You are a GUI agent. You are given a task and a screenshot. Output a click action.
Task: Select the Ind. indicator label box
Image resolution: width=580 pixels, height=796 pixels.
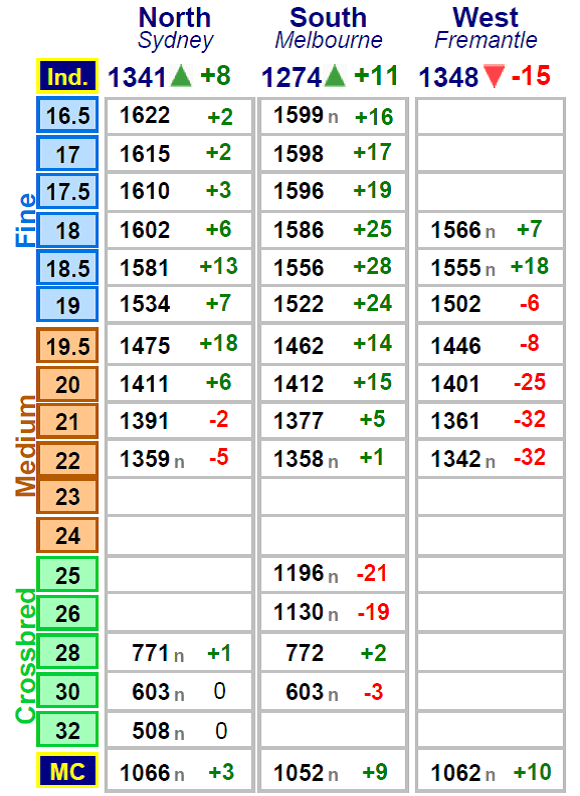67,76
